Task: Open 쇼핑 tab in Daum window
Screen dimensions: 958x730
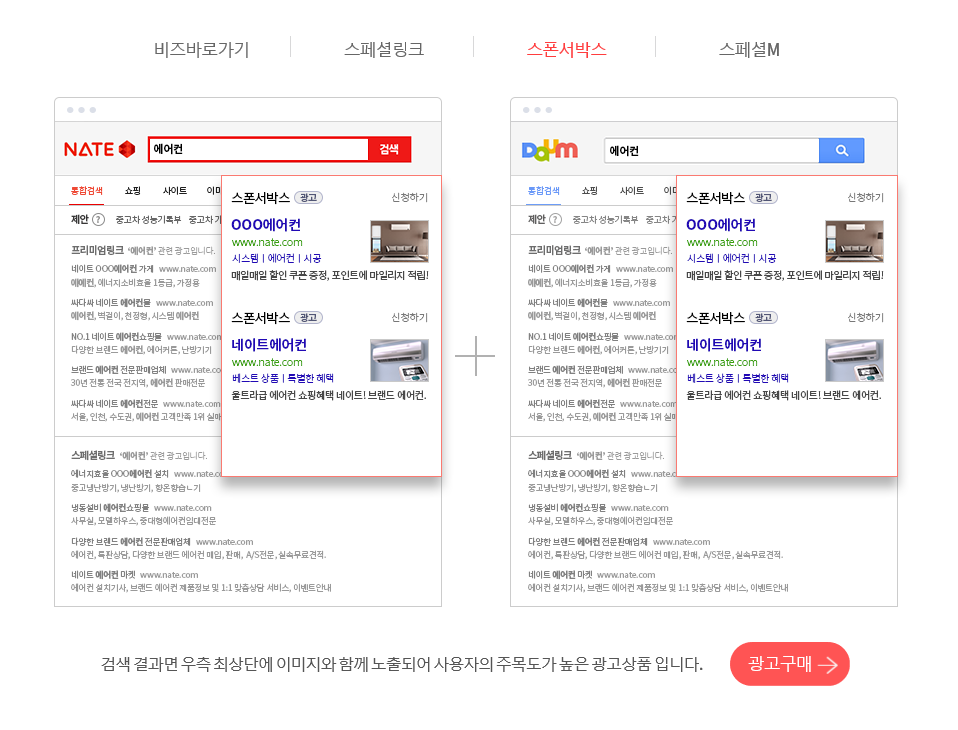Action: tap(590, 191)
